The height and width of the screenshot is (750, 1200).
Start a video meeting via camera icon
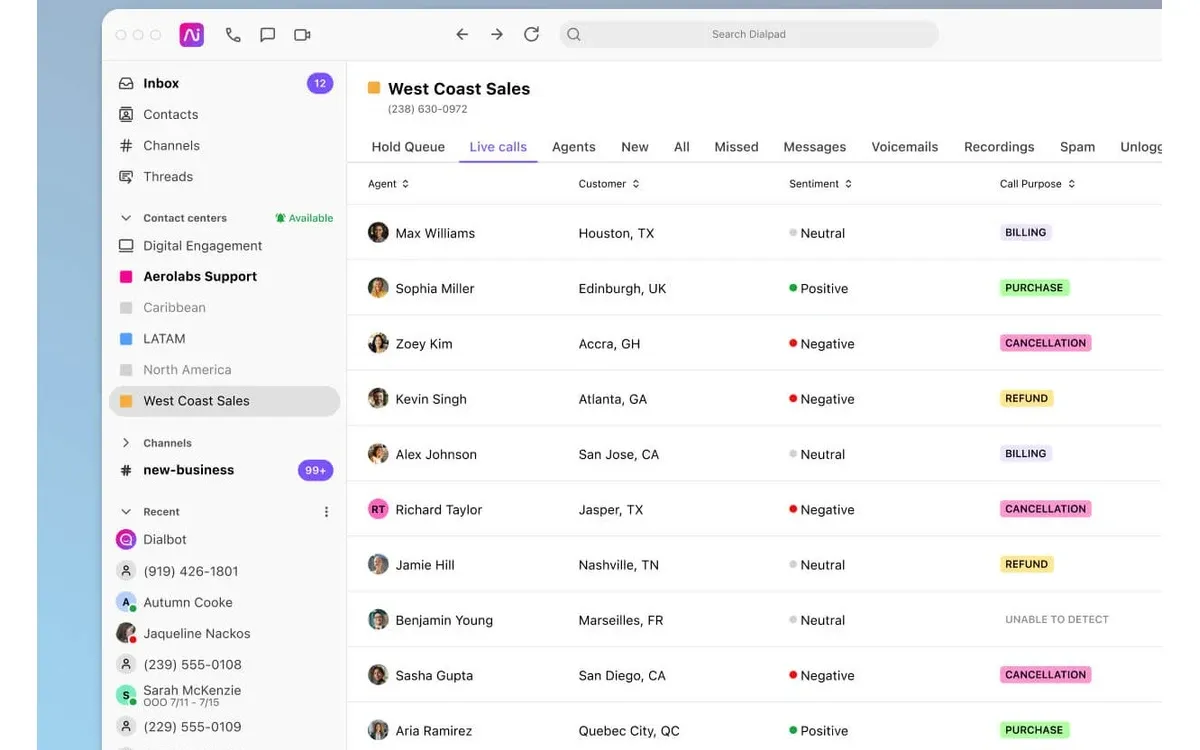302,35
